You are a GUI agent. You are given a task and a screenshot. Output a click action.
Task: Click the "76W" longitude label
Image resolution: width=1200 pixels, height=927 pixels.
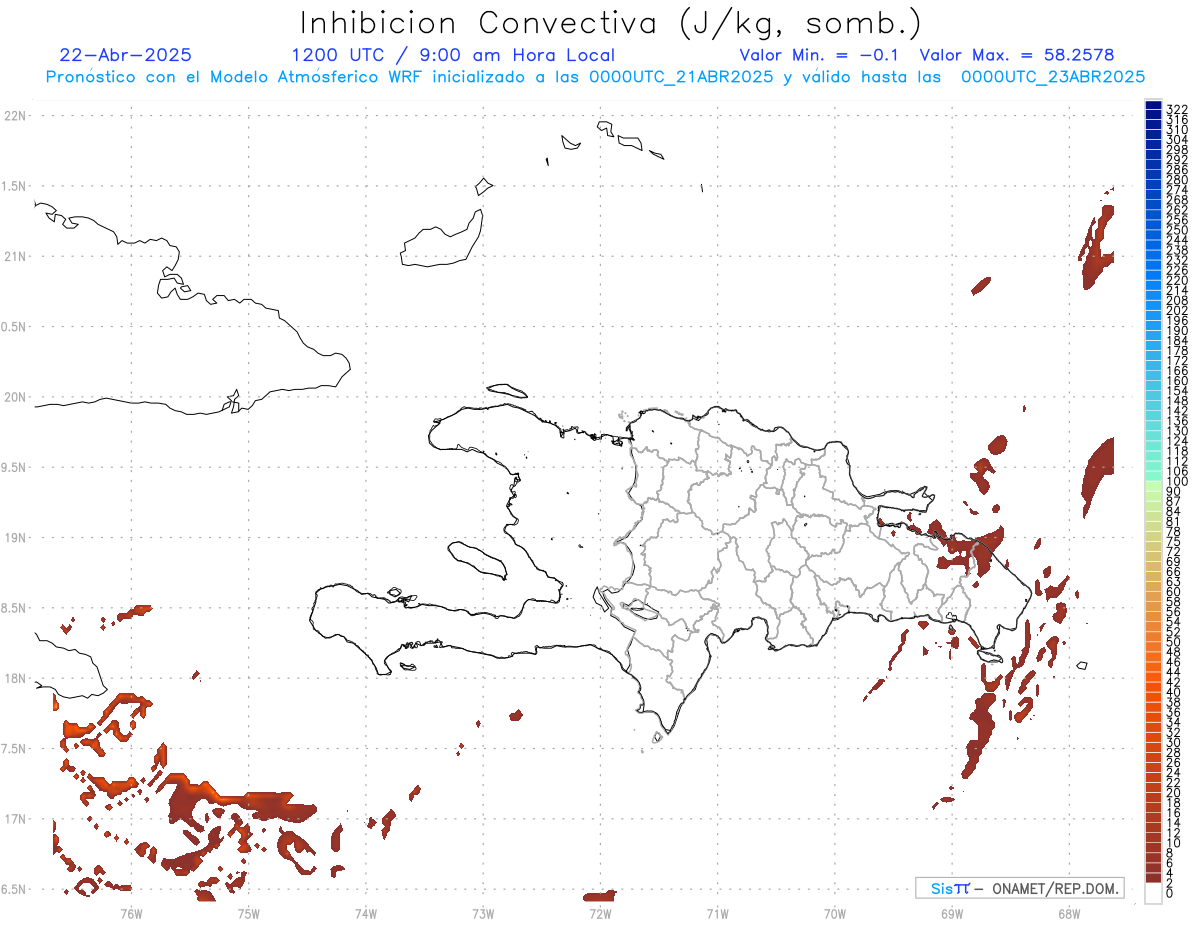131,913
